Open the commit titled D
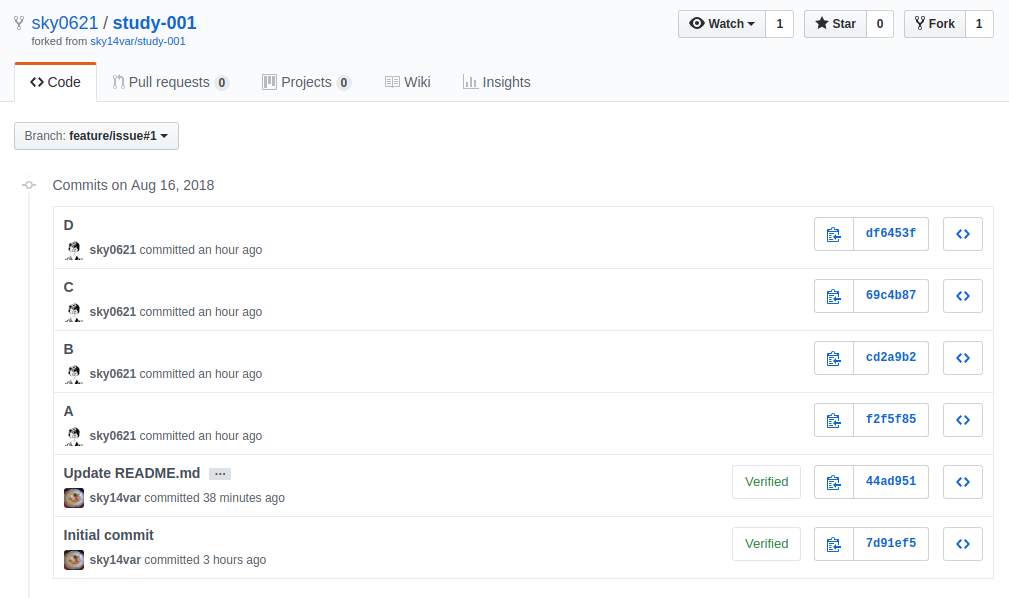 (69, 225)
